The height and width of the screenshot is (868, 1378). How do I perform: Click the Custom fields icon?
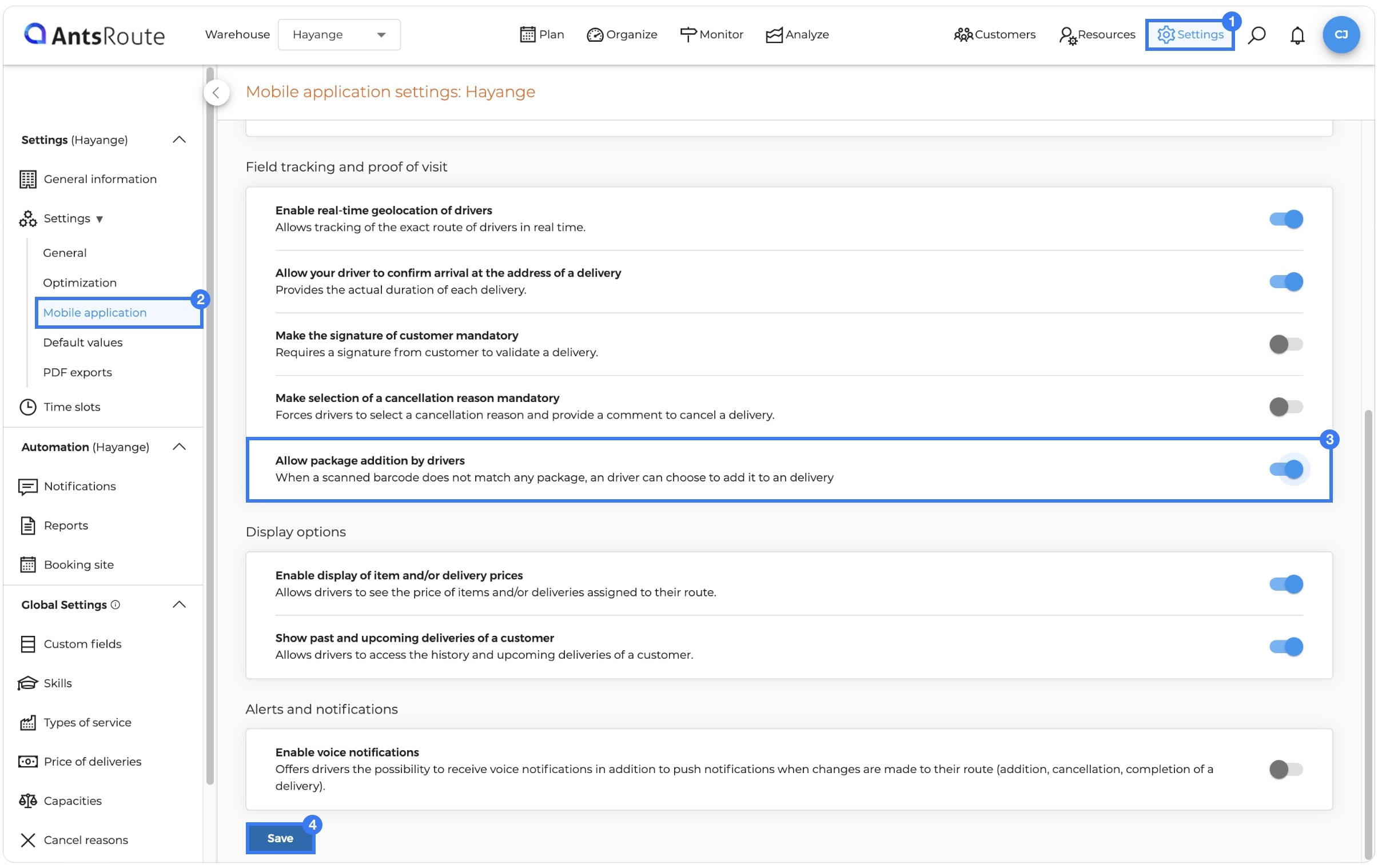point(27,644)
